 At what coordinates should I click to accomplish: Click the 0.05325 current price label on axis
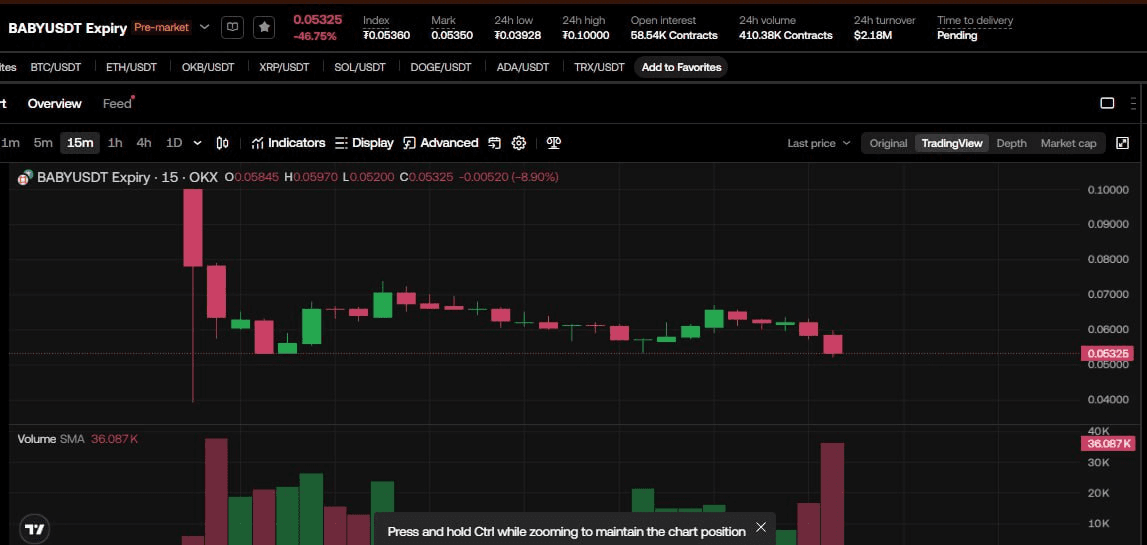coord(1108,353)
